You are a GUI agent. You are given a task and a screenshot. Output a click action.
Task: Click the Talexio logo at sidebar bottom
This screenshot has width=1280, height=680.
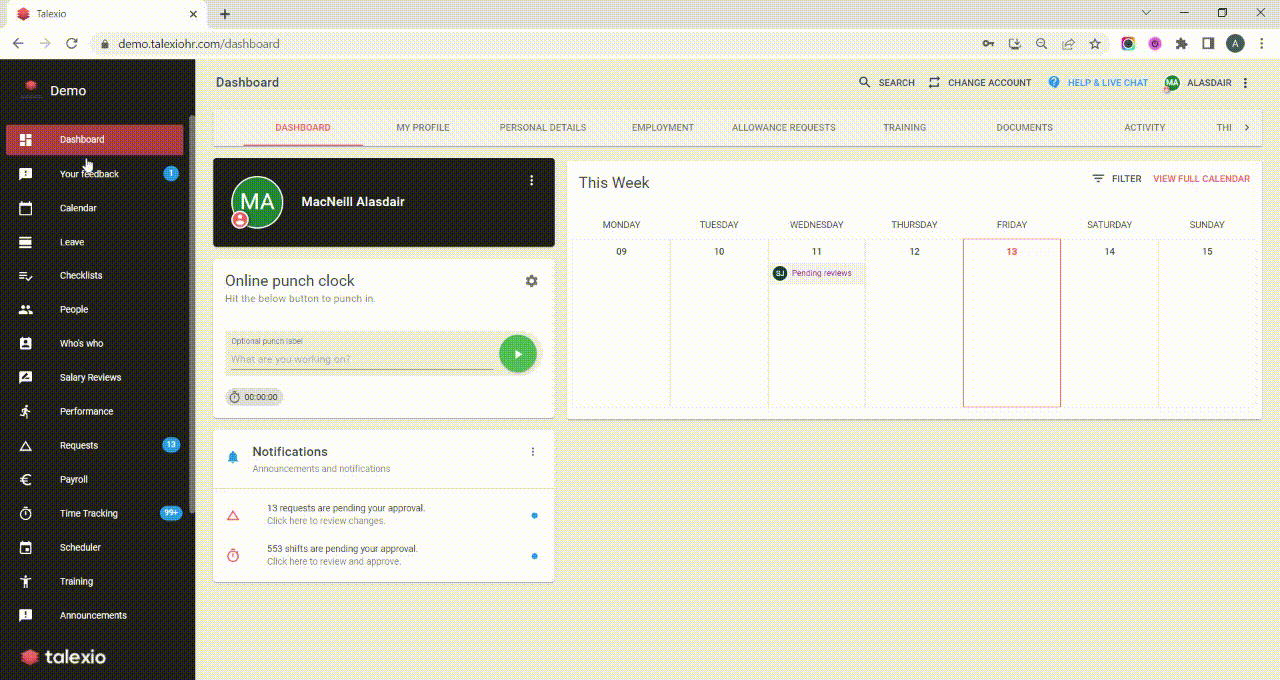pyautogui.click(x=63, y=657)
